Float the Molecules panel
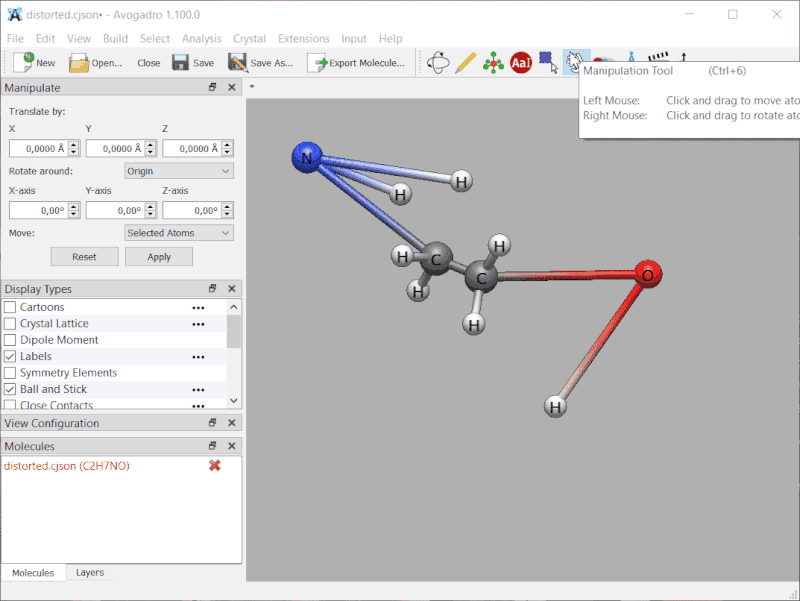Screen dimensions: 800x601 pos(213,446)
